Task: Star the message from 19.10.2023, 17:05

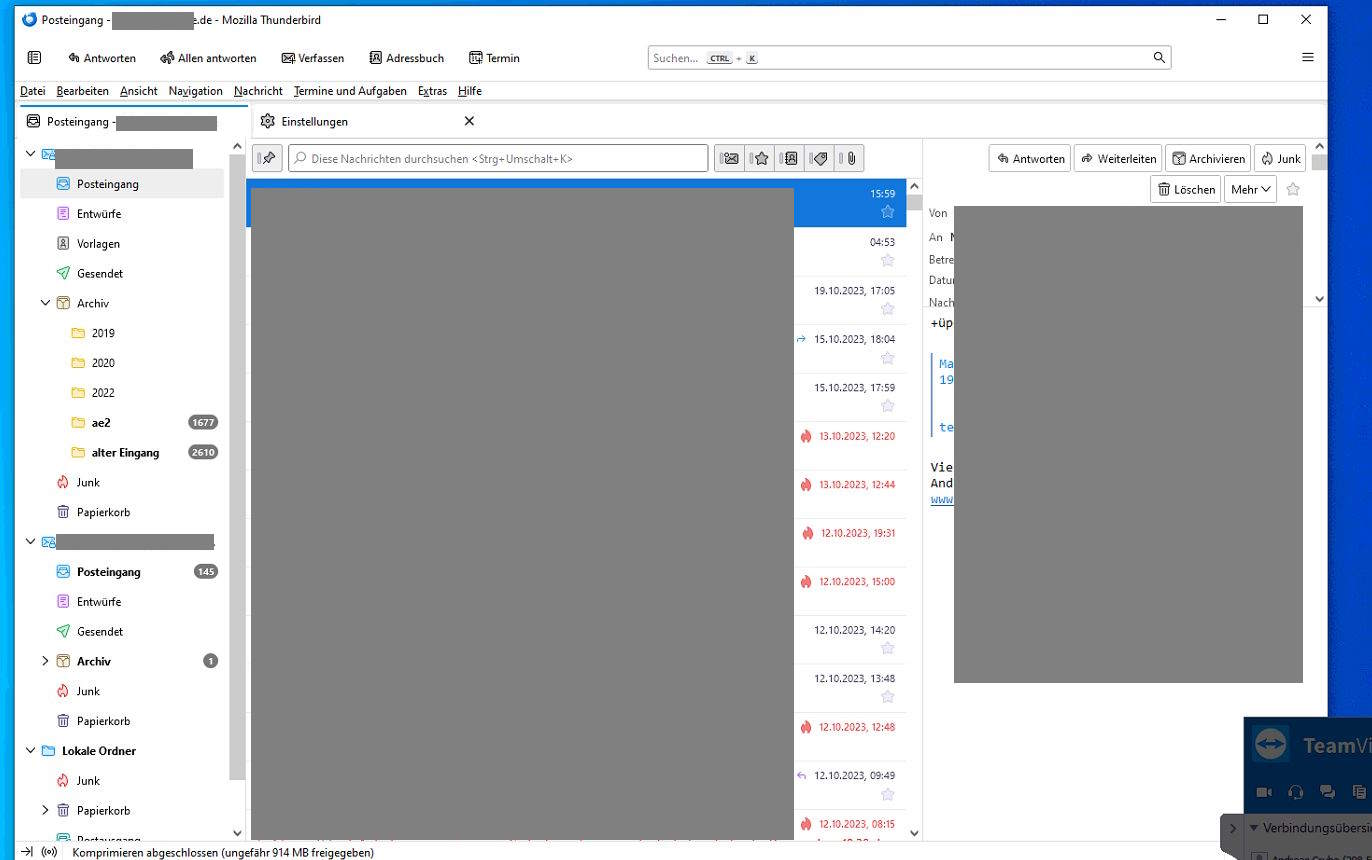Action: (887, 309)
